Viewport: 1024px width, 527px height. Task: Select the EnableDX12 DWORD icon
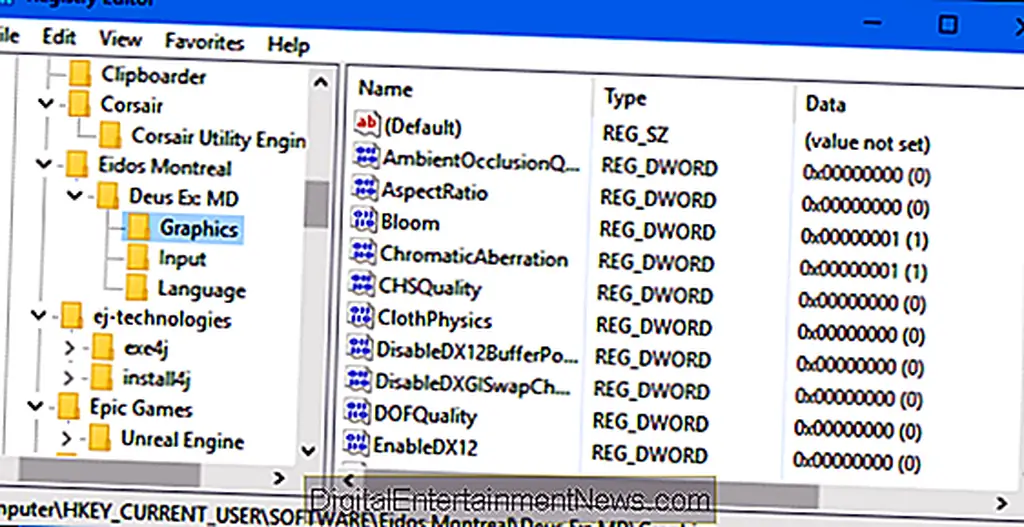pos(357,444)
